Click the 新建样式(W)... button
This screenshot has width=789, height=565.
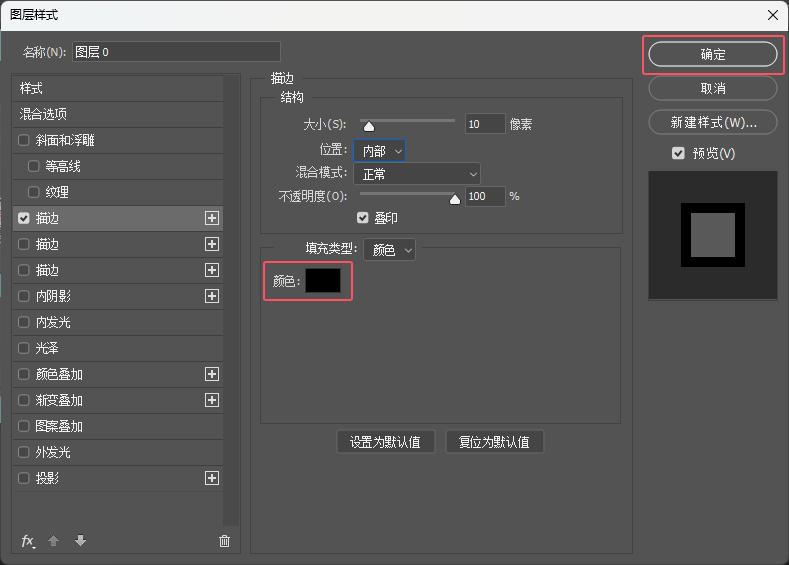click(x=713, y=122)
